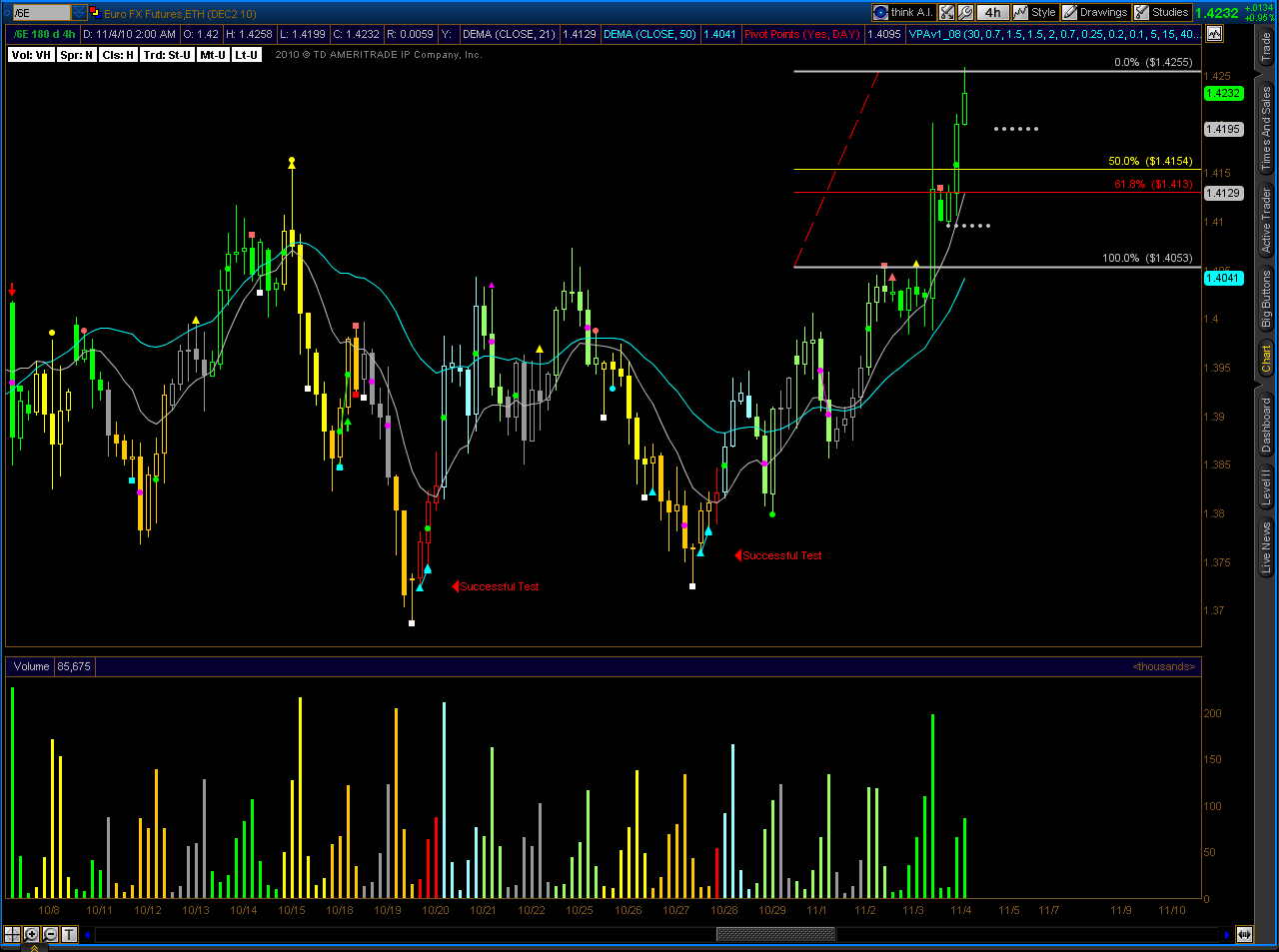Click the red dashed trendline drawing
Viewport: 1279px width, 952px height.
[836, 170]
